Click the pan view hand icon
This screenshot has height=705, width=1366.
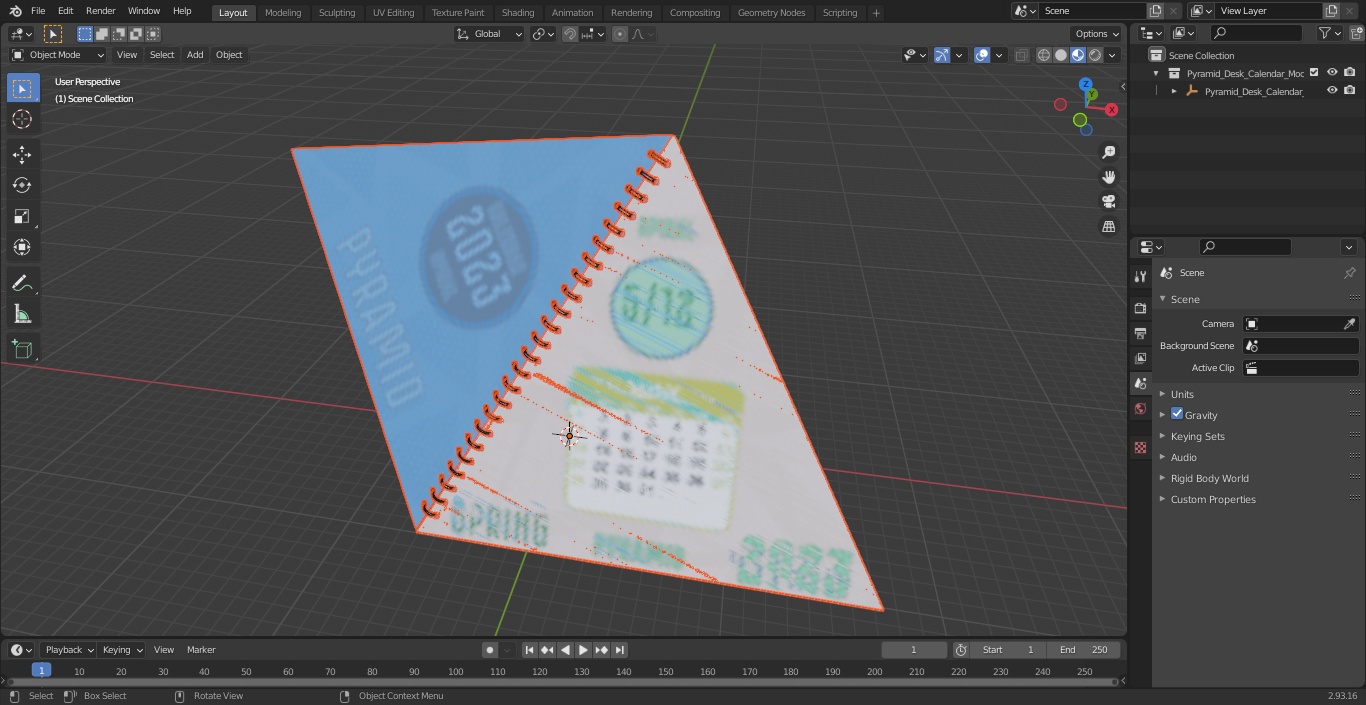click(1108, 177)
